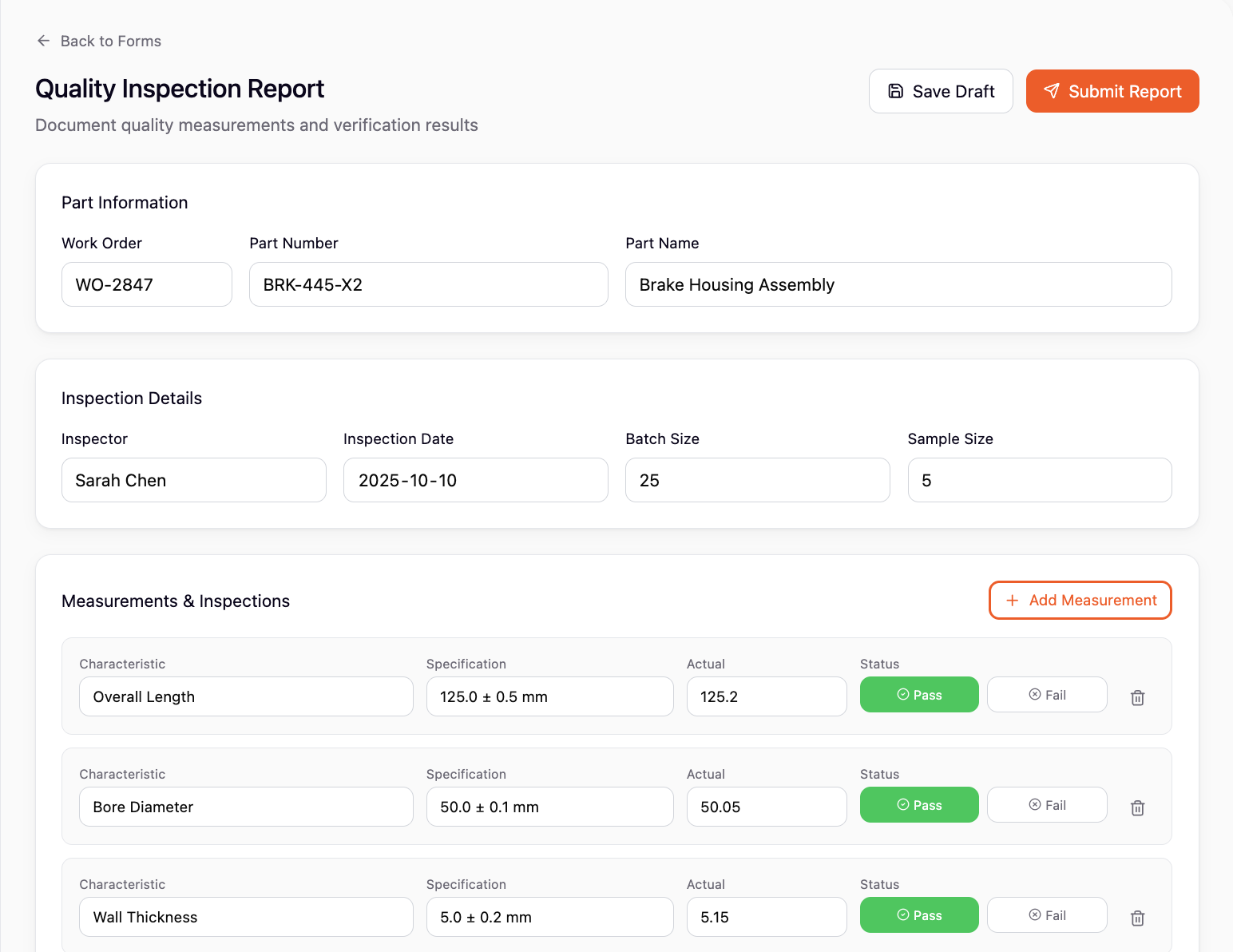Add a new measurement row
The image size is (1233, 952).
click(1080, 600)
